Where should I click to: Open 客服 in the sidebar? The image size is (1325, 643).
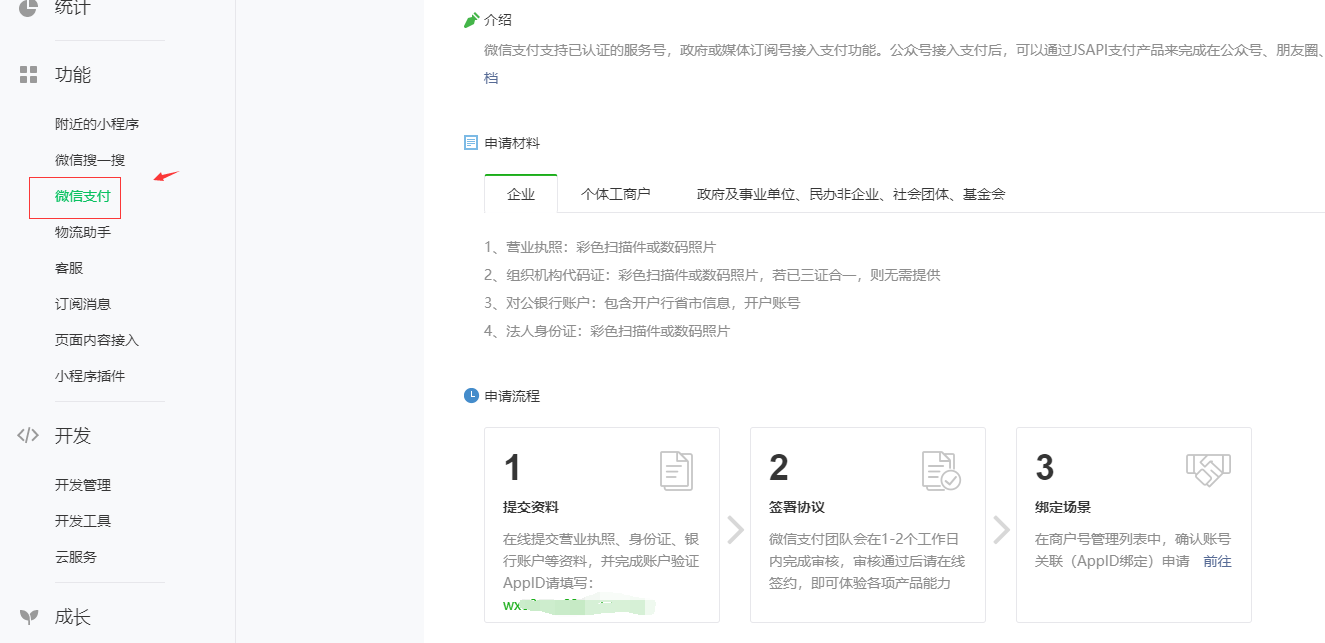pos(69,268)
